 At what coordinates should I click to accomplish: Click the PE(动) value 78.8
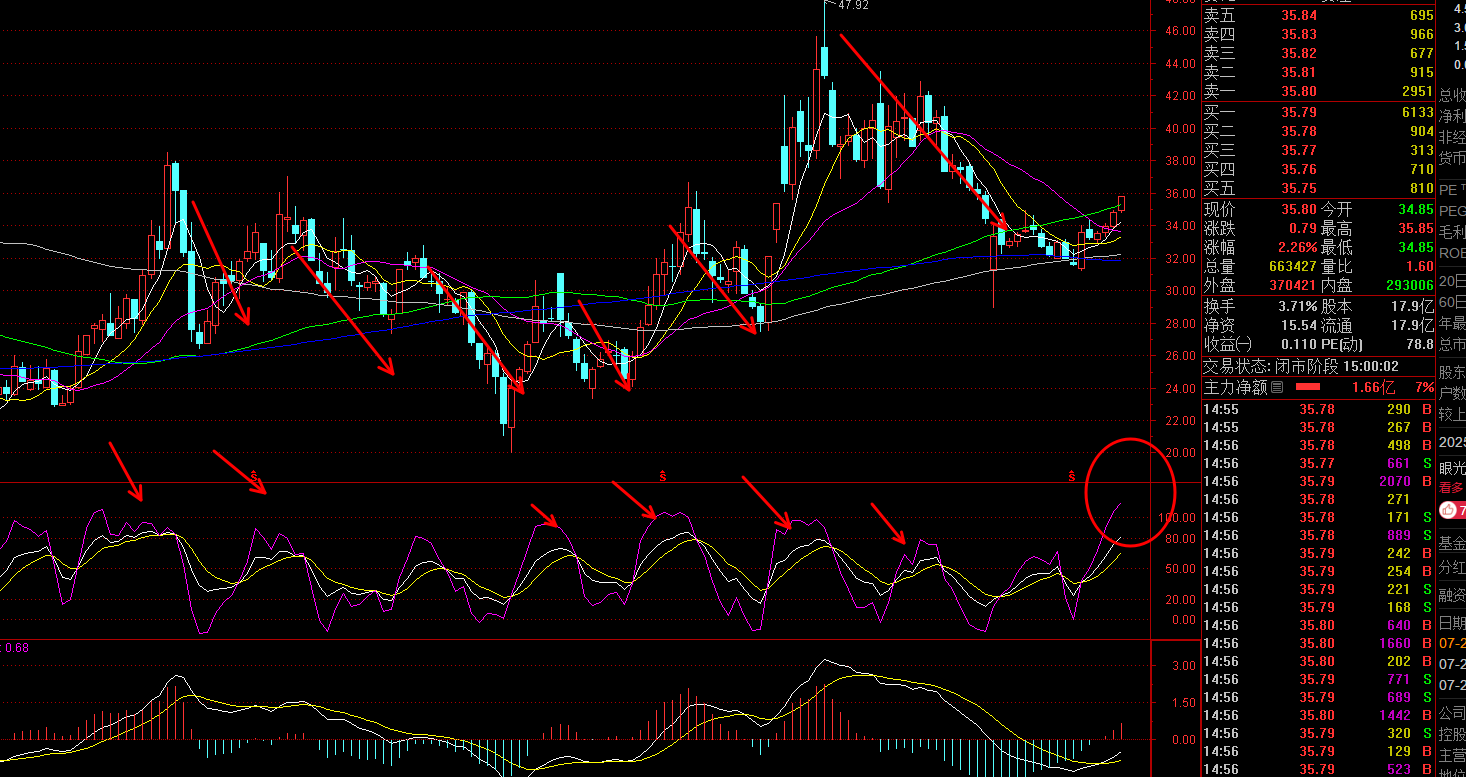pyautogui.click(x=1420, y=344)
